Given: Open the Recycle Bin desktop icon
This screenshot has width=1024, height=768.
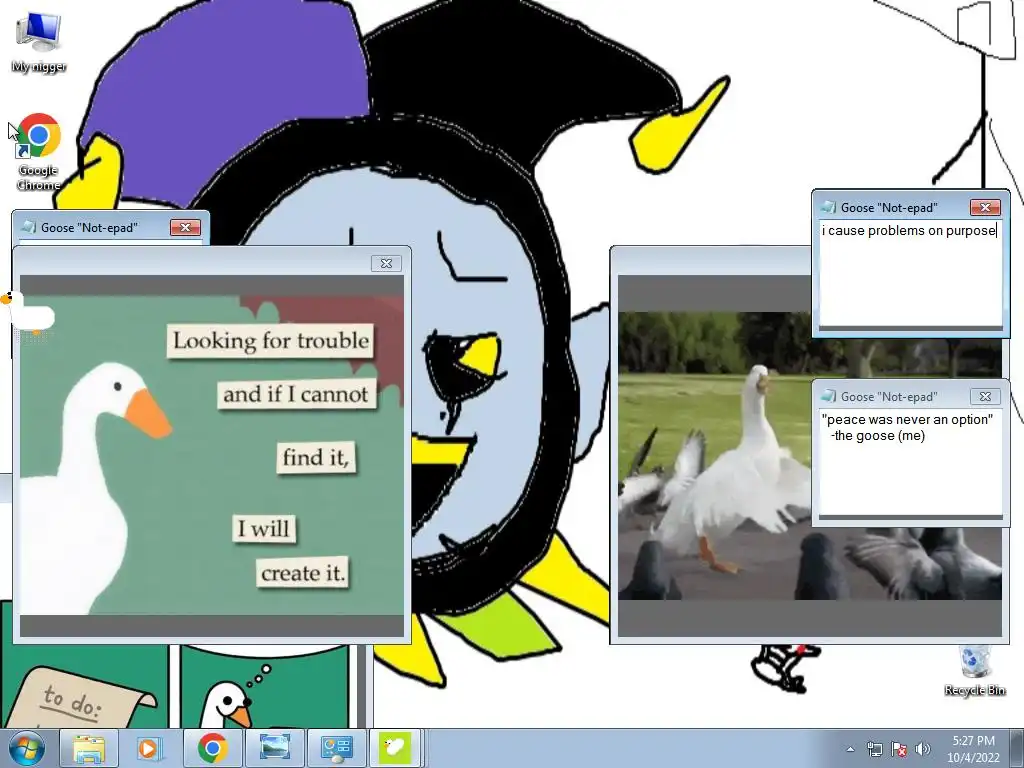Looking at the screenshot, I should pyautogui.click(x=974, y=671).
